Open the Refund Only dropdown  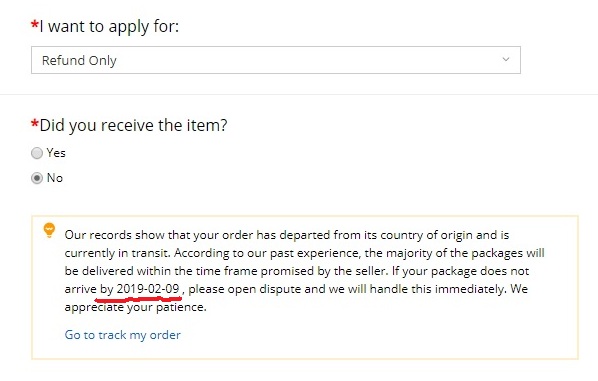click(x=276, y=60)
